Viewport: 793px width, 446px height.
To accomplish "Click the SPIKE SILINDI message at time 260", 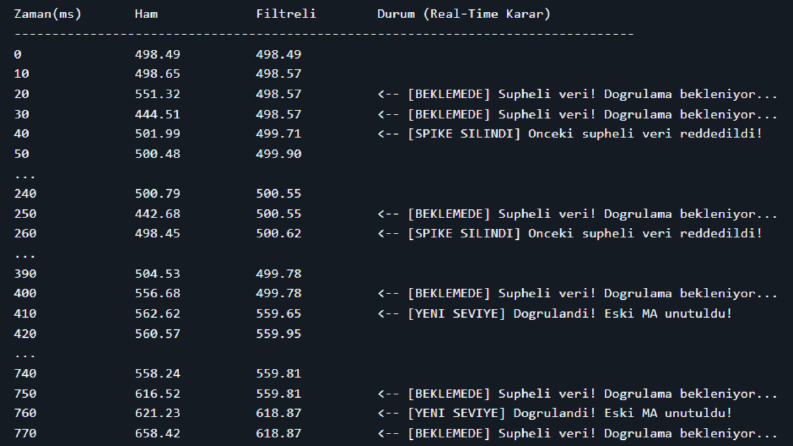I will pos(569,234).
